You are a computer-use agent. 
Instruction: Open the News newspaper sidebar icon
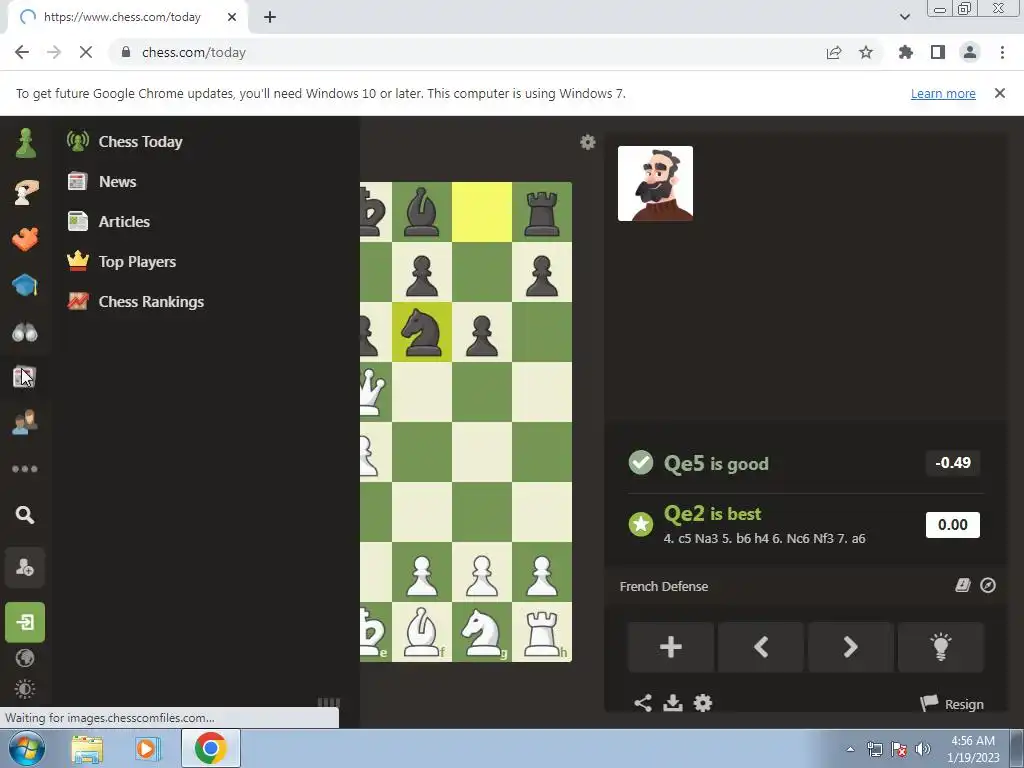24,377
